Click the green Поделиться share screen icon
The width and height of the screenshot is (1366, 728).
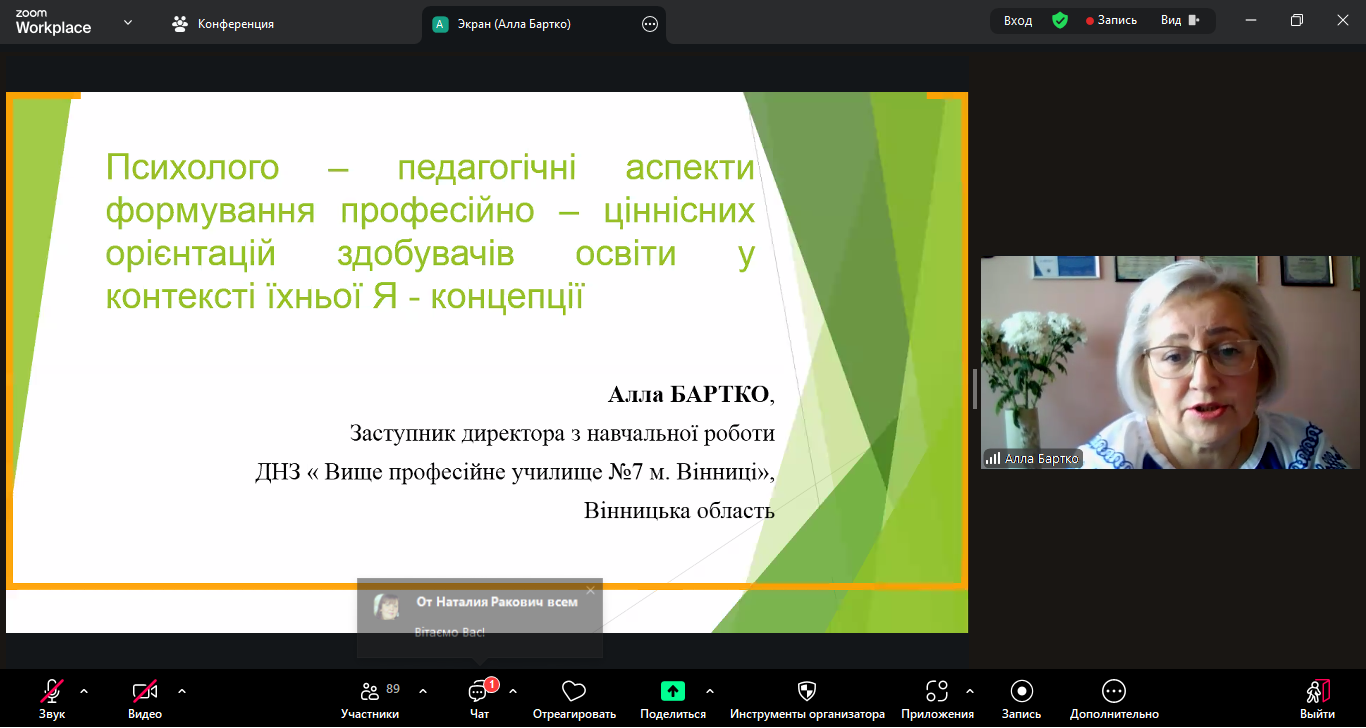click(673, 691)
